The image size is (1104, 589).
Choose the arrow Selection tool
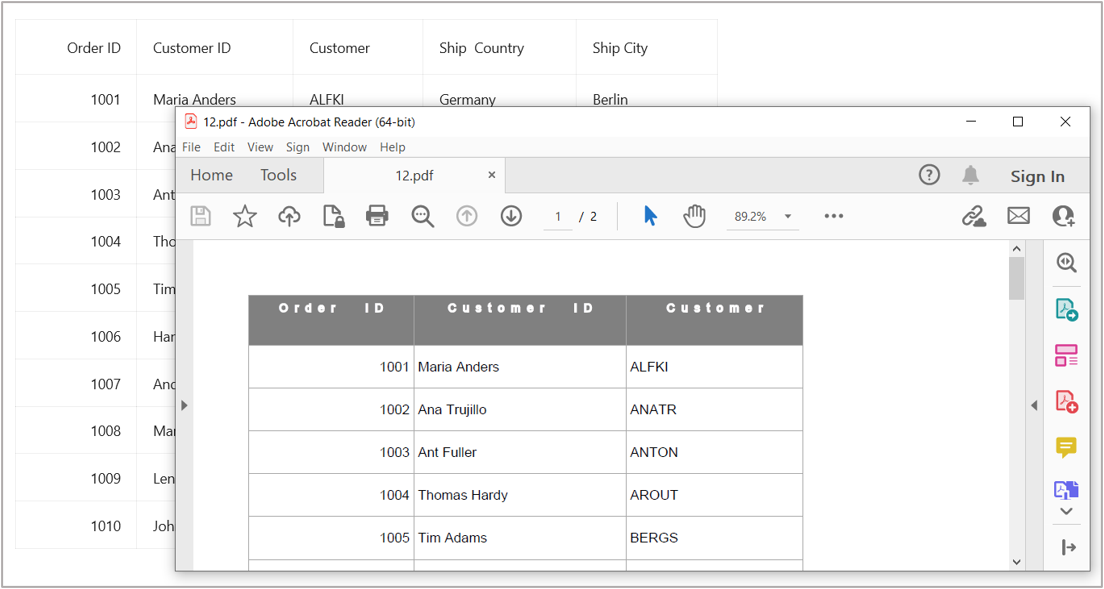650,216
